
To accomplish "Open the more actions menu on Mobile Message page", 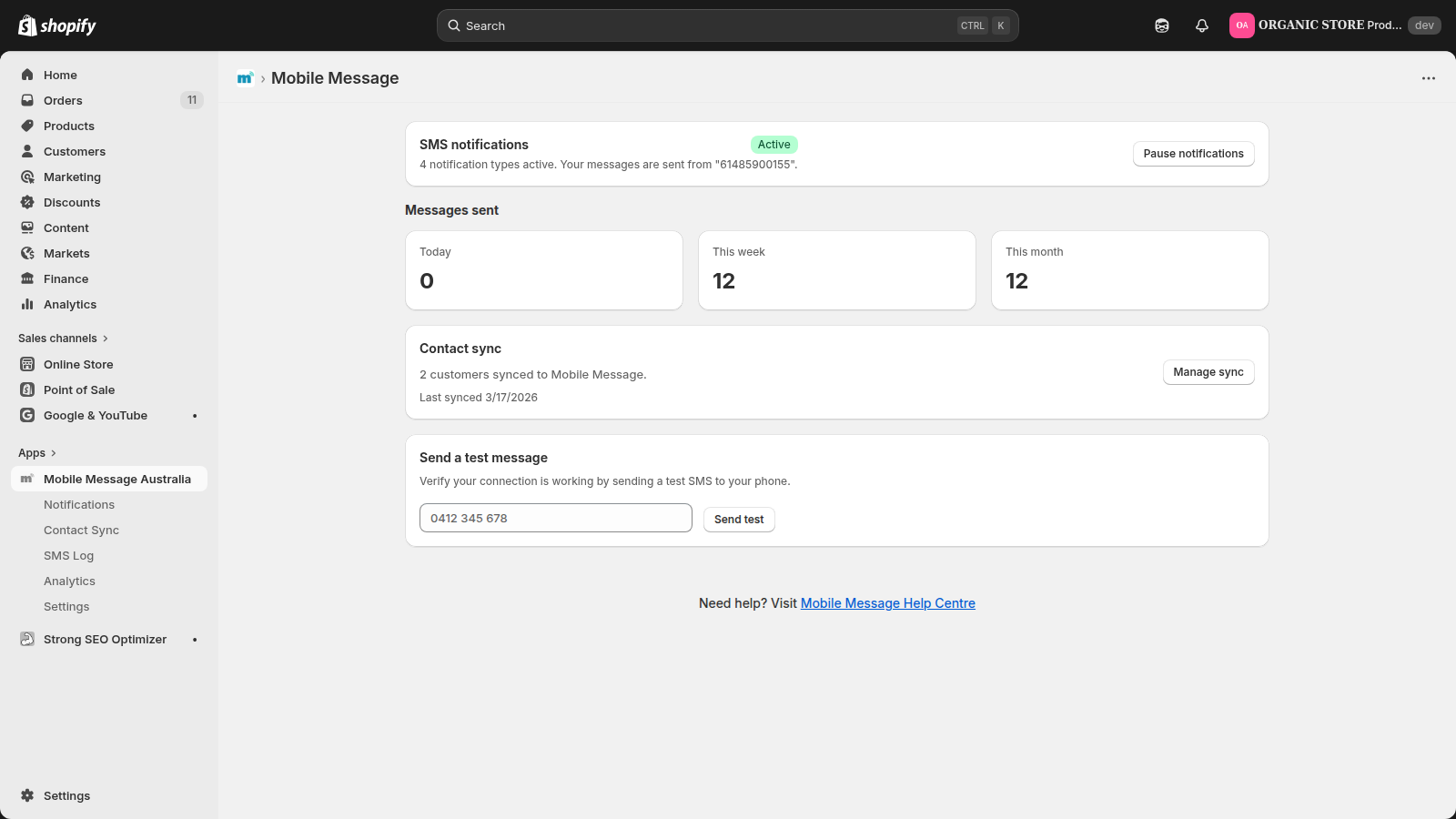I will pyautogui.click(x=1427, y=78).
